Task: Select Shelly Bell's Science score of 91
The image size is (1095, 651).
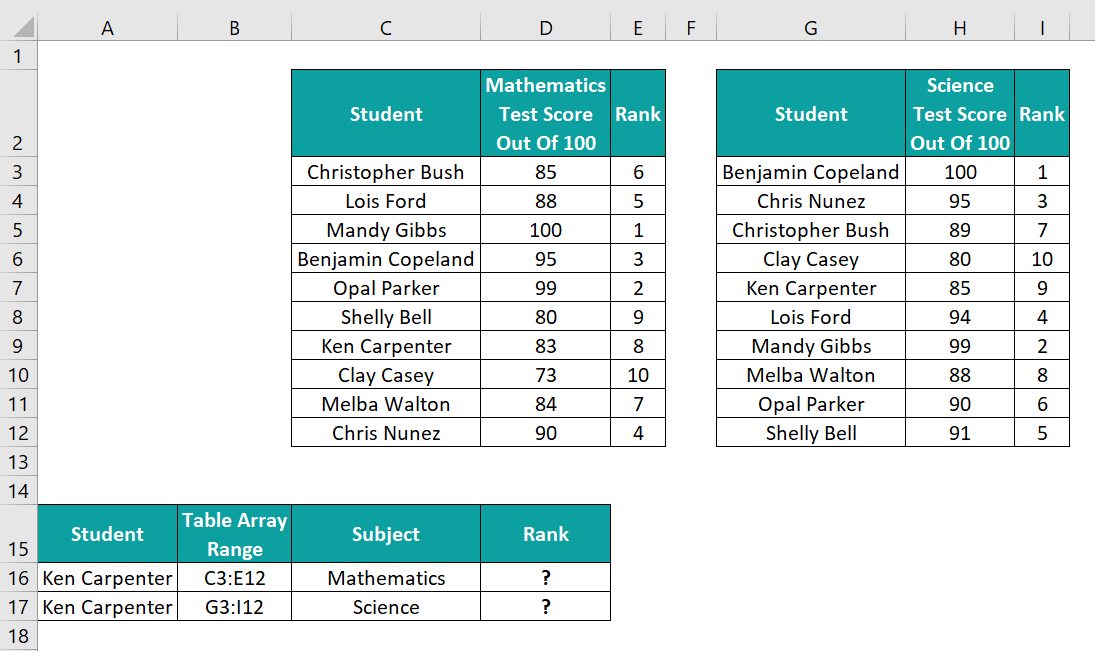Action: pyautogui.click(x=959, y=433)
